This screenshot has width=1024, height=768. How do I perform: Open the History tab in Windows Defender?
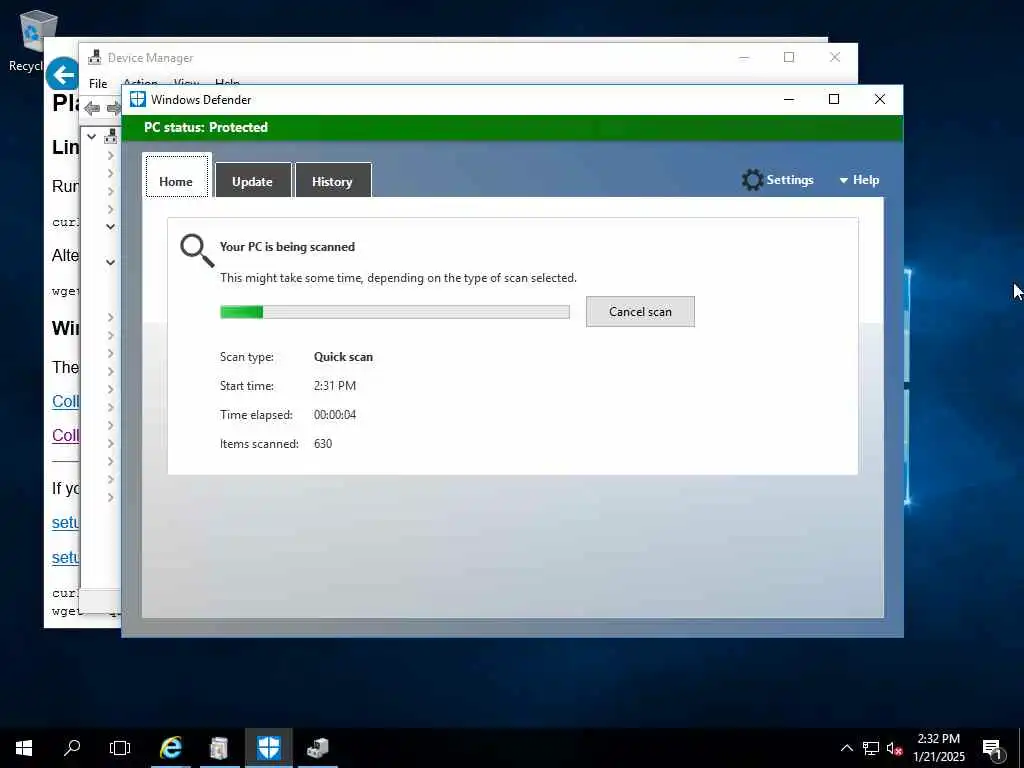332,180
